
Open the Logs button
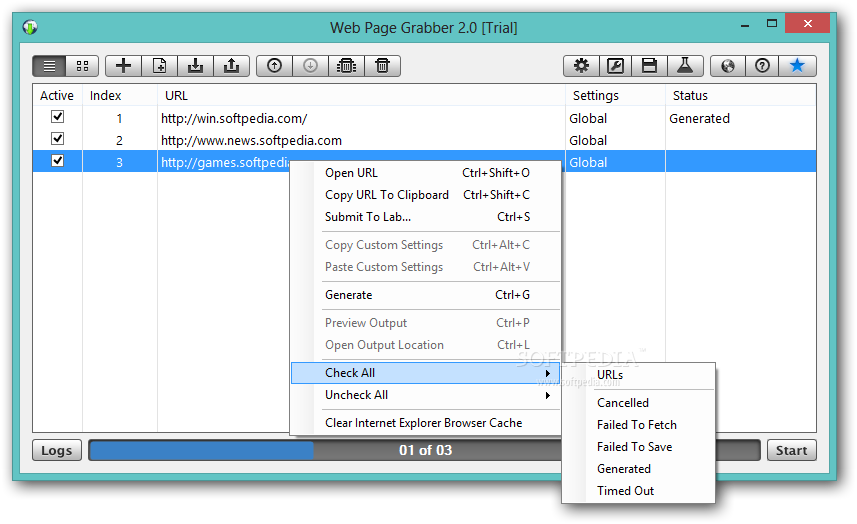point(57,450)
